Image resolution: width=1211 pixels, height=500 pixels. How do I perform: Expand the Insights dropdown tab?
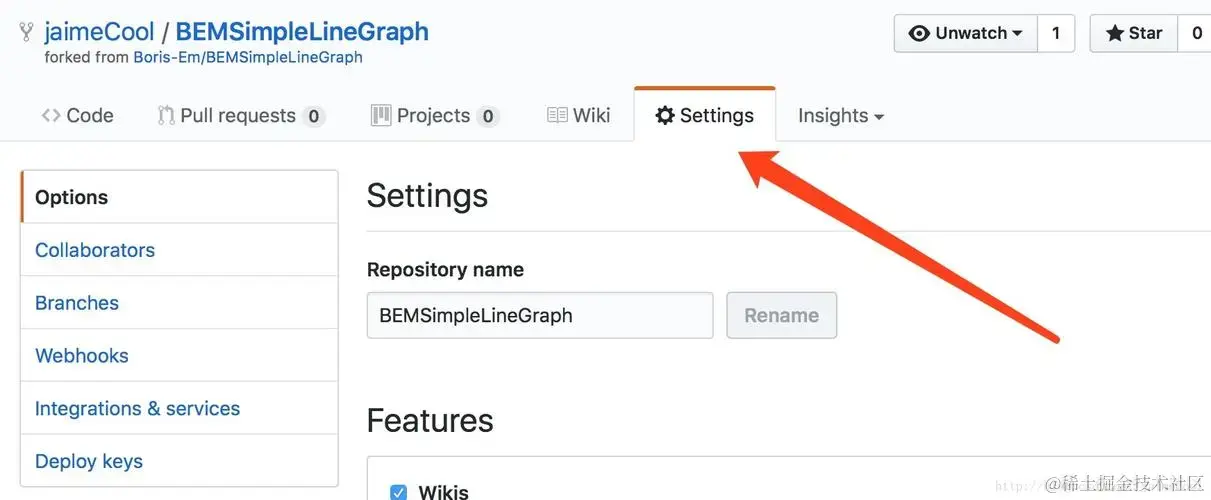point(841,116)
